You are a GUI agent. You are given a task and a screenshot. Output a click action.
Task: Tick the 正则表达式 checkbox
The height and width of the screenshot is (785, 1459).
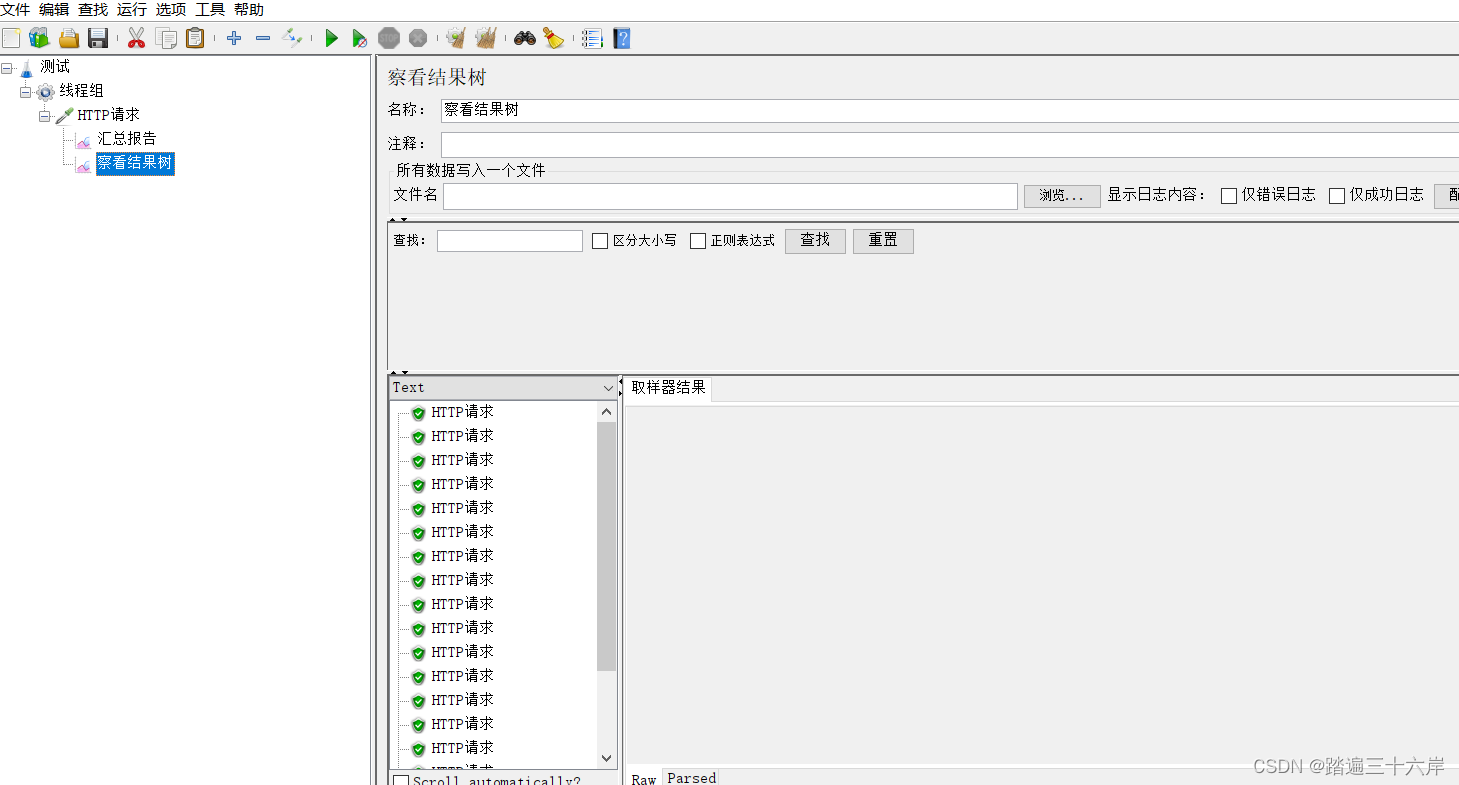[x=698, y=241]
